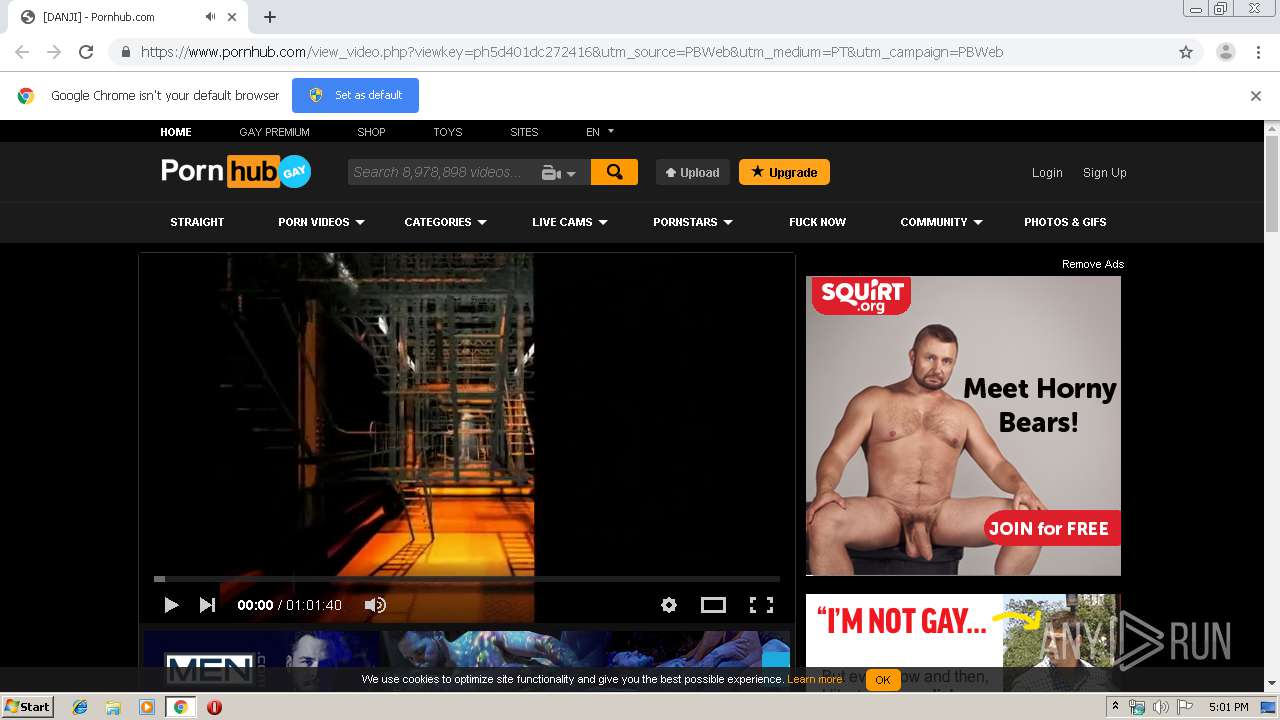Open the GAY PREMIUM top link

274,132
